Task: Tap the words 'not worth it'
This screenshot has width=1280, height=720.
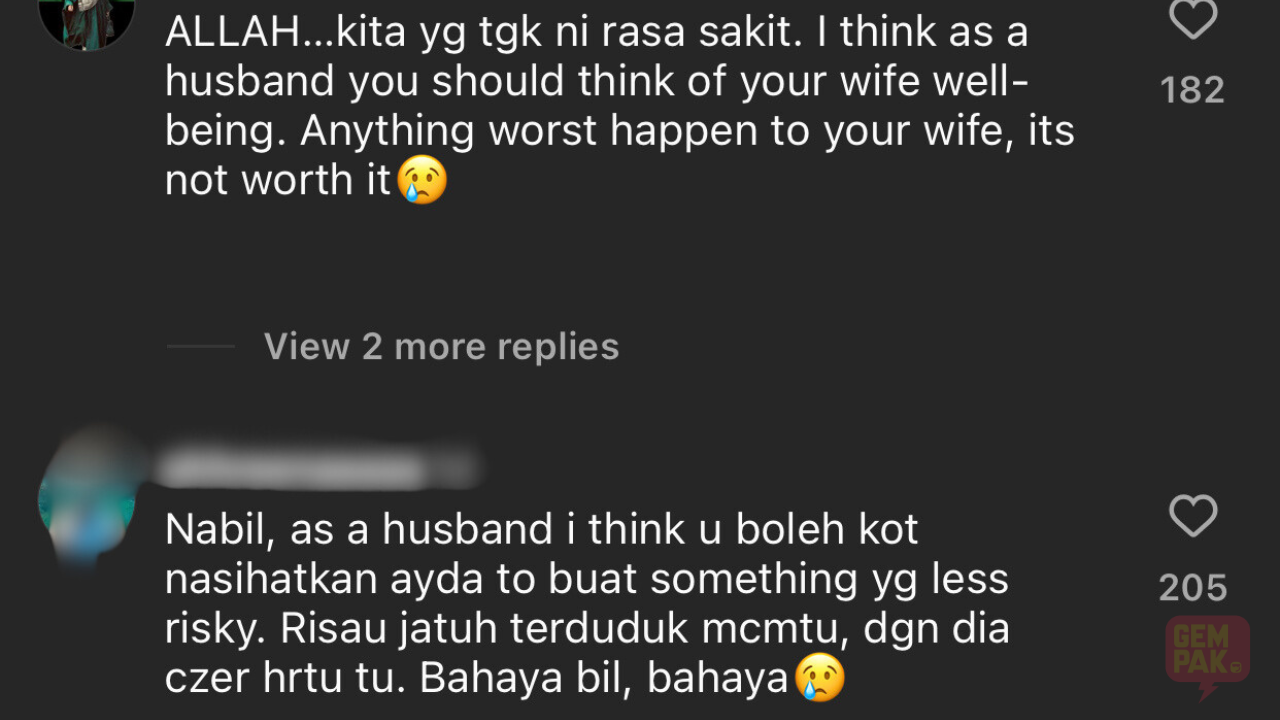Action: pyautogui.click(x=278, y=181)
